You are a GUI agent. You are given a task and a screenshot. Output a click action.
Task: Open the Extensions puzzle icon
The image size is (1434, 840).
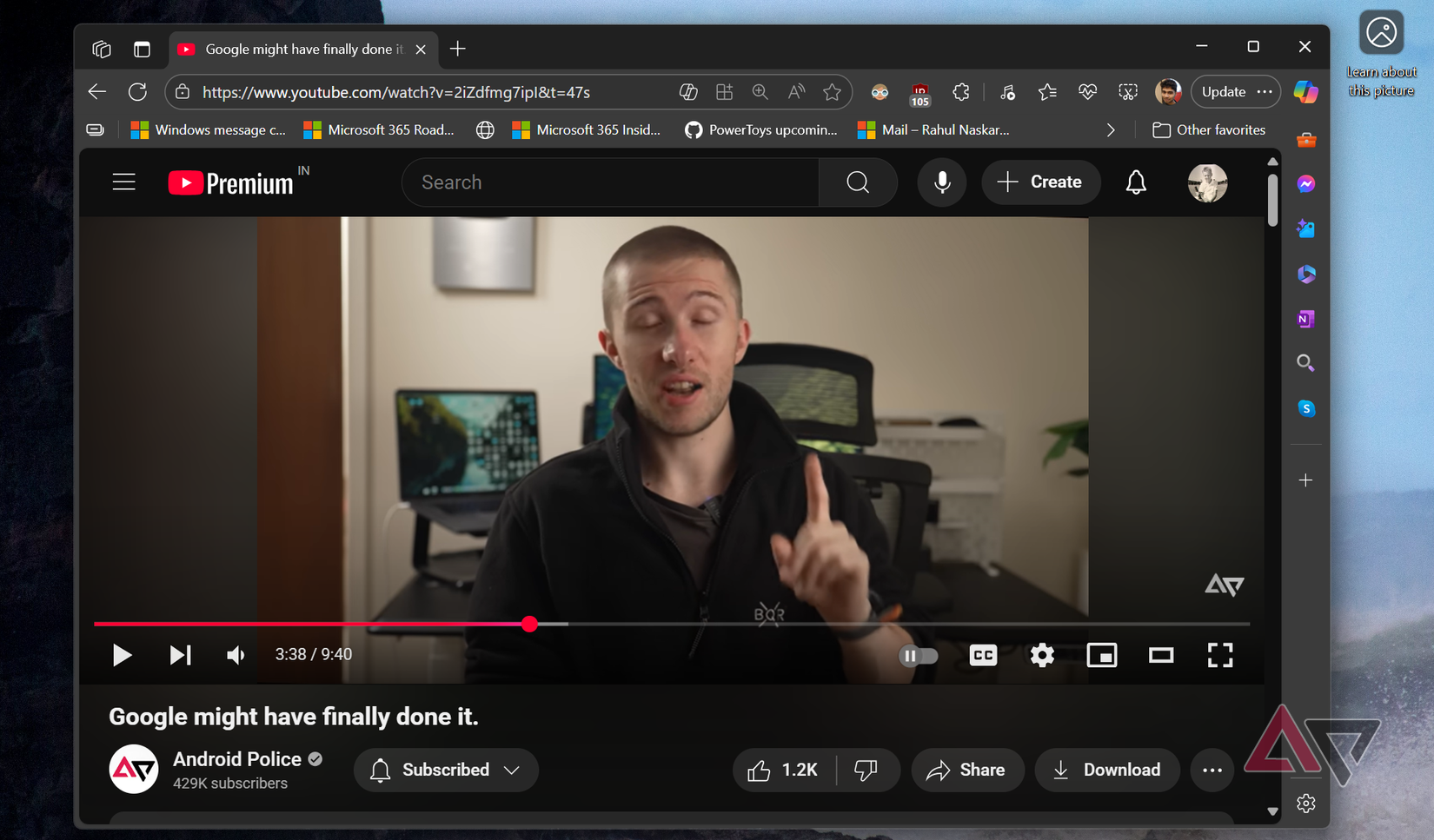[961, 92]
